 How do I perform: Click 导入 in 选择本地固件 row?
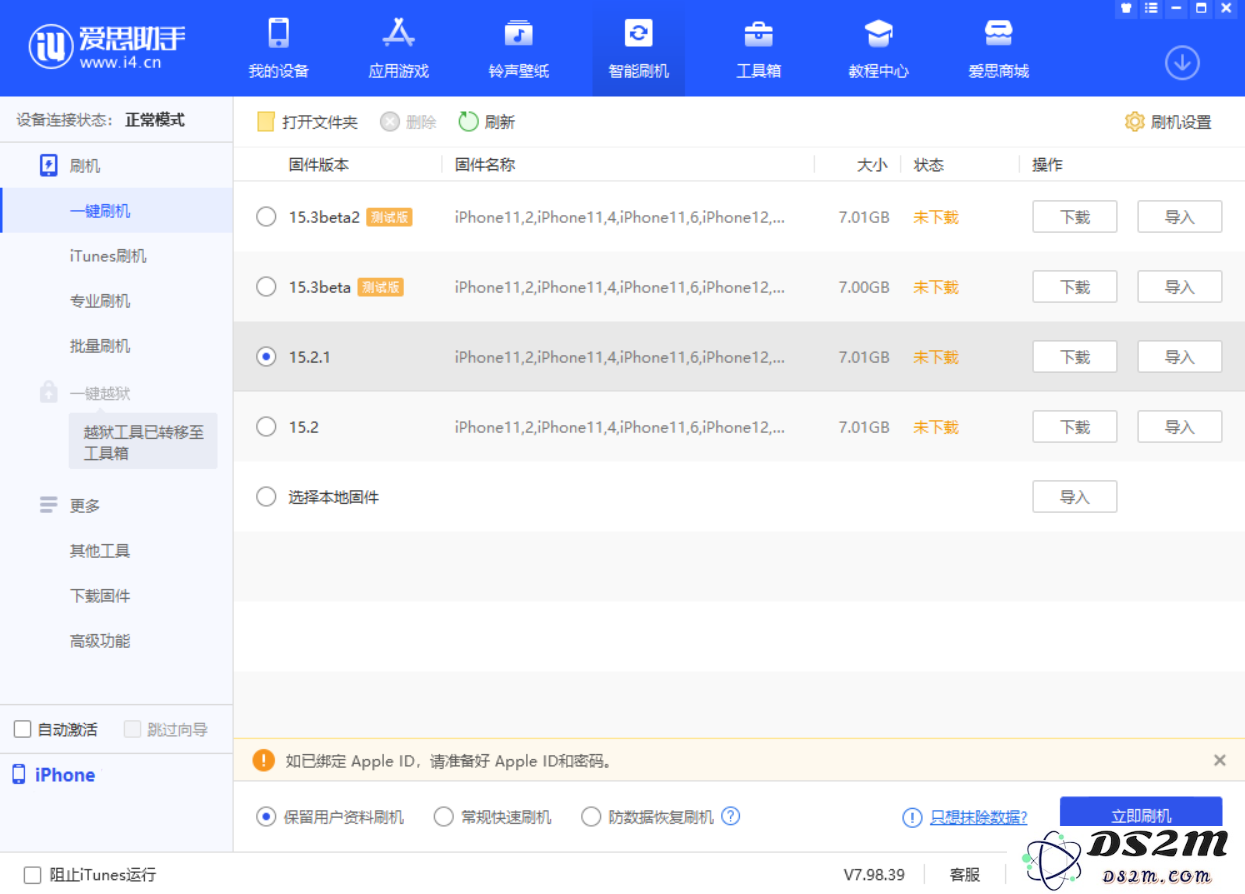click(x=1075, y=497)
